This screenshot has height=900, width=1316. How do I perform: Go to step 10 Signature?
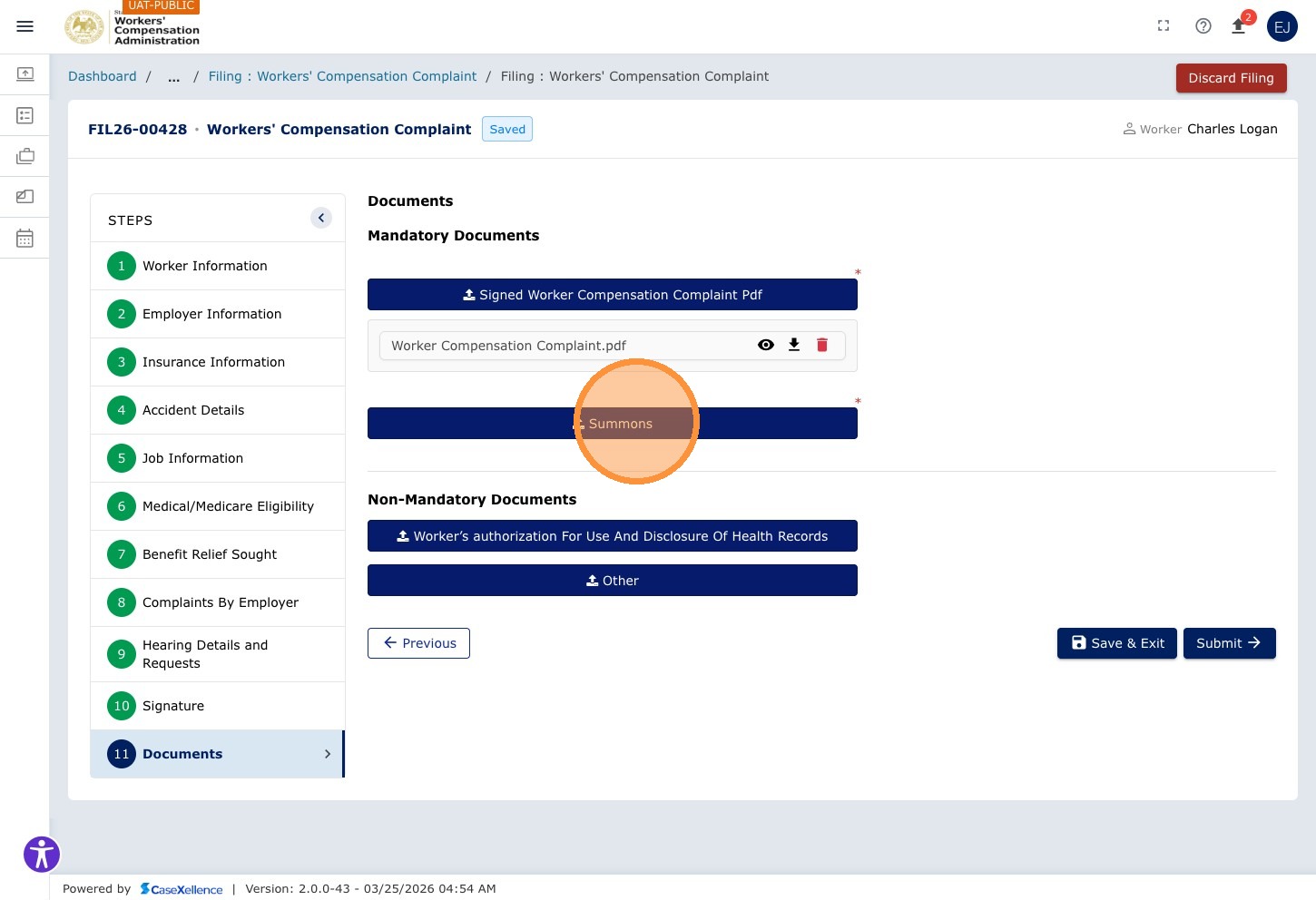[218, 706]
